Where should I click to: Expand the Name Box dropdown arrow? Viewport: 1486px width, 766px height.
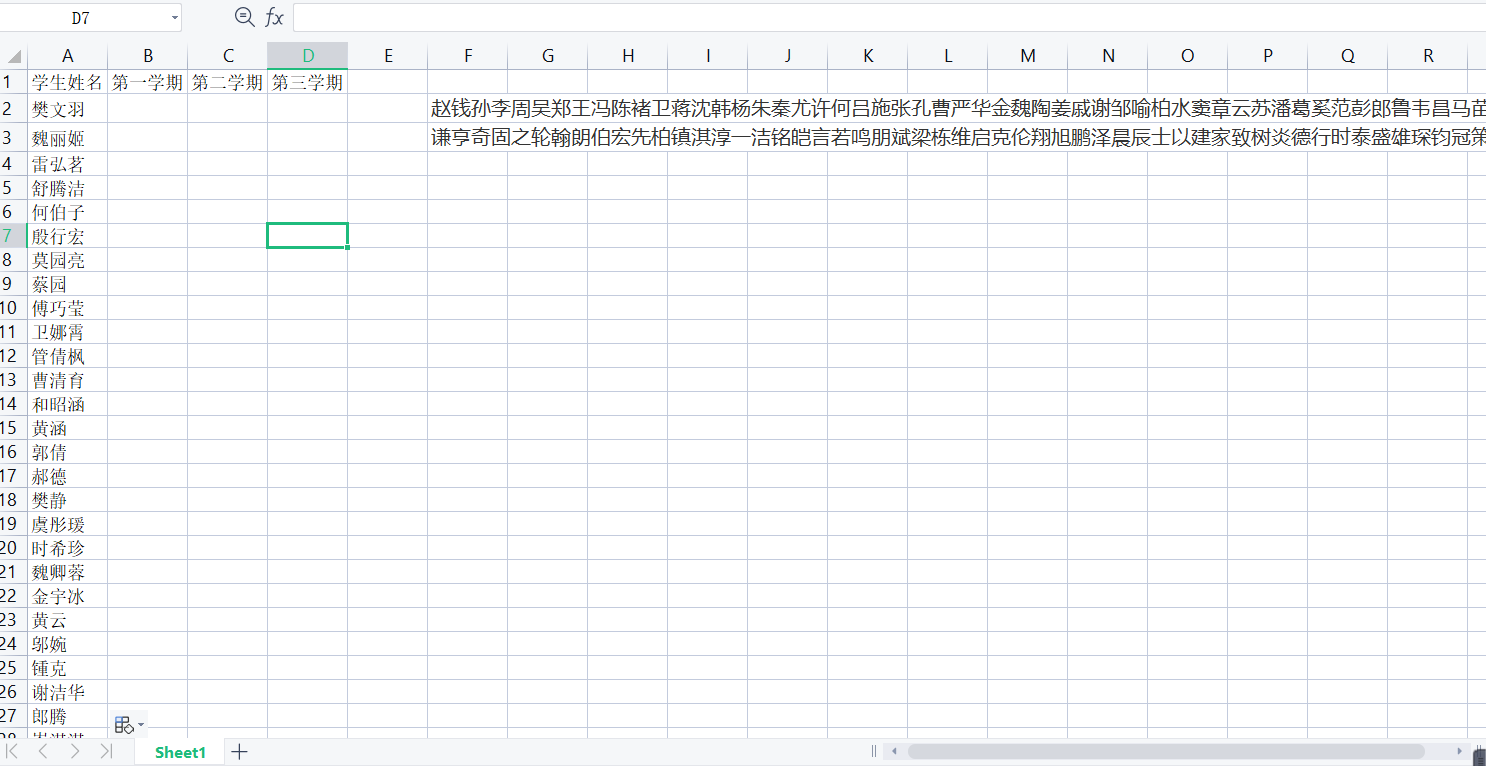pyautogui.click(x=175, y=17)
